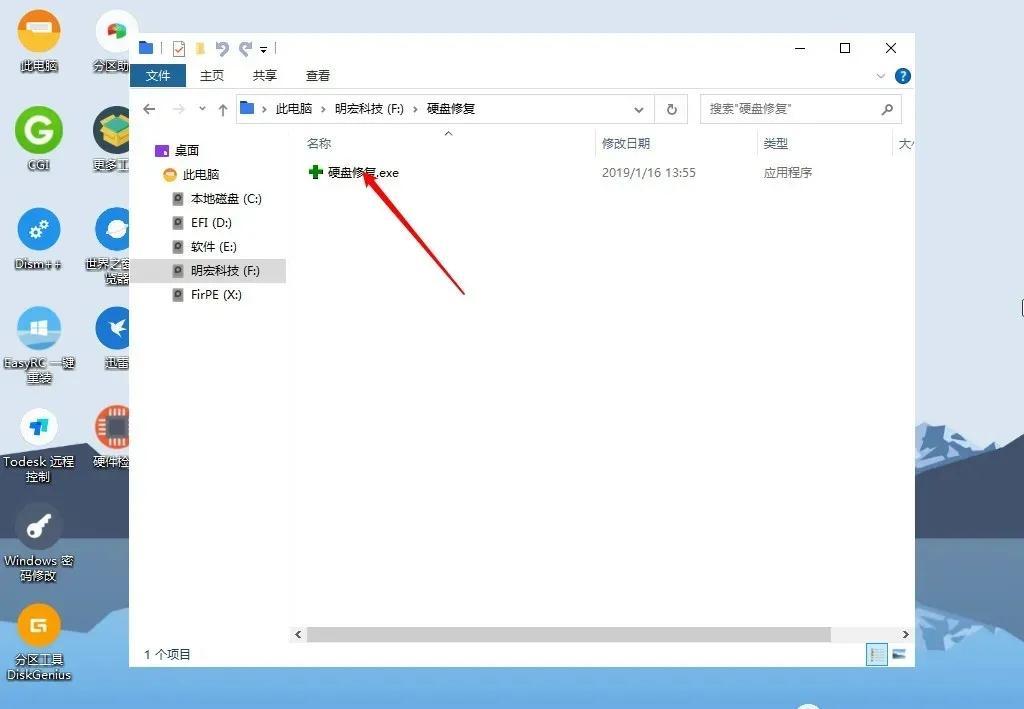
Task: Click 此电脑 in the address breadcrumb
Action: click(293, 109)
